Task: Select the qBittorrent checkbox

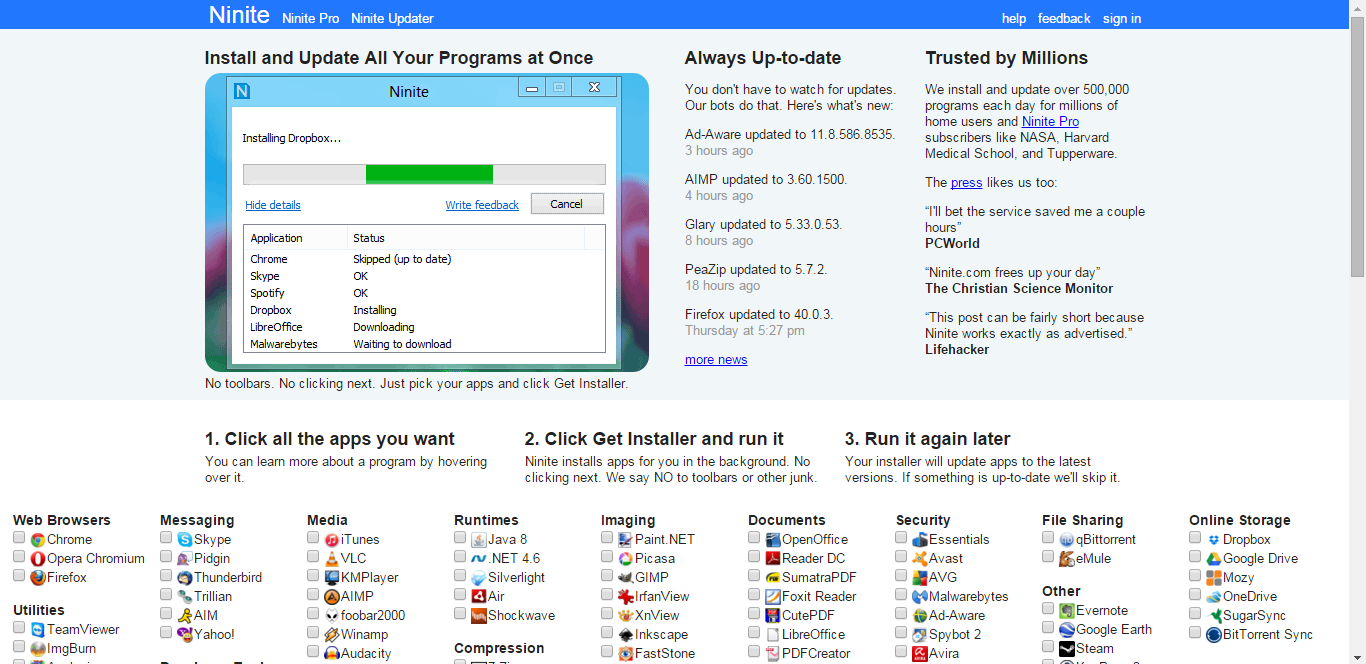Action: tap(1049, 538)
